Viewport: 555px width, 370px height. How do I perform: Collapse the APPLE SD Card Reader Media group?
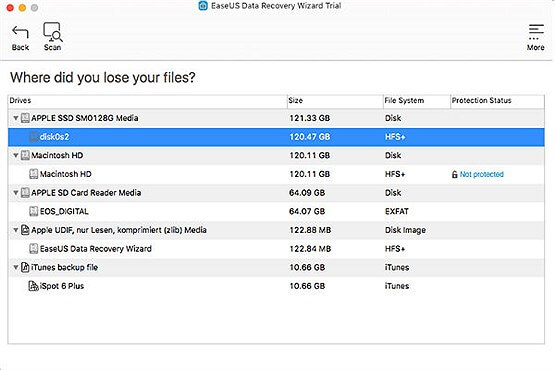16,193
